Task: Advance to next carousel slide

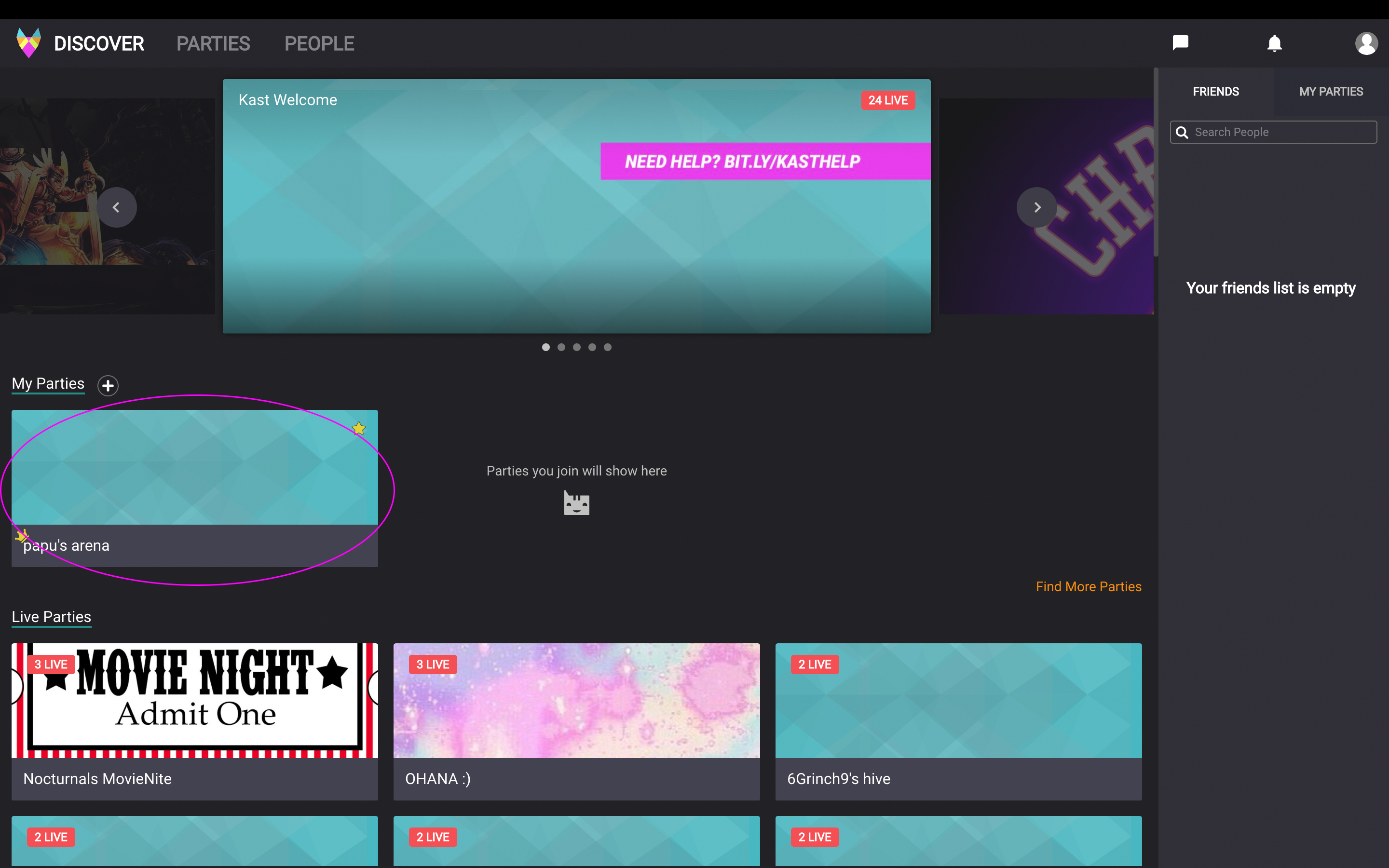Action: click(1036, 207)
